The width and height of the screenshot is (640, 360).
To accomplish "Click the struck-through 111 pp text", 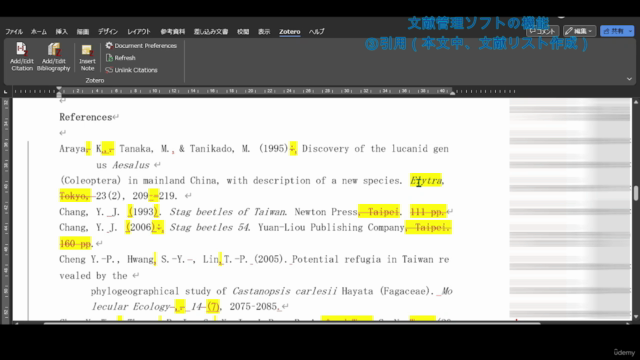I will coord(427,212).
